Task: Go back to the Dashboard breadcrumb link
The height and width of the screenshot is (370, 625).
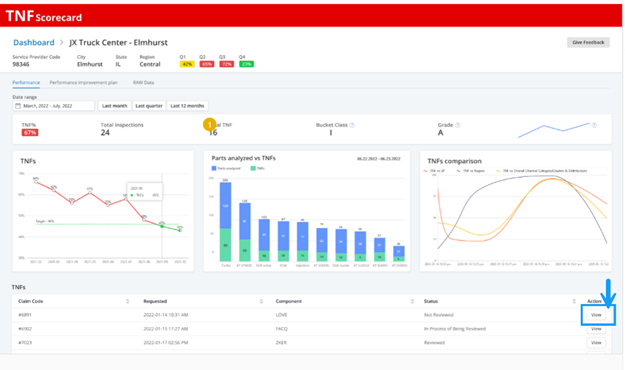Action: pos(34,43)
